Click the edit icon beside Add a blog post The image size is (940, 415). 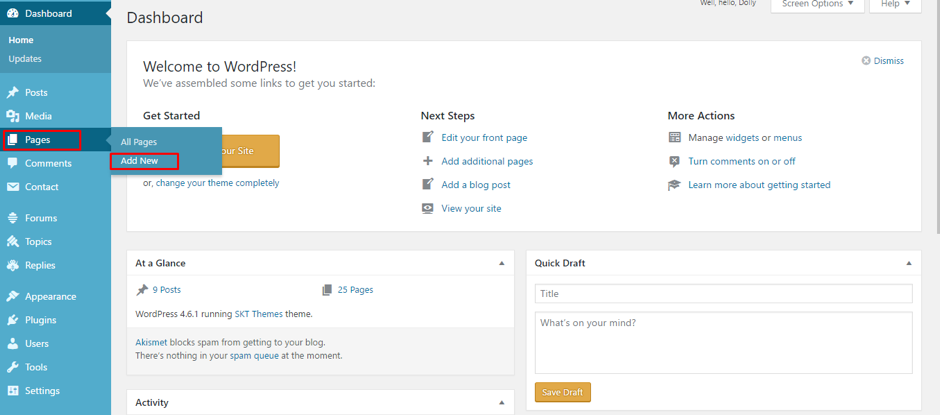pyautogui.click(x=427, y=185)
